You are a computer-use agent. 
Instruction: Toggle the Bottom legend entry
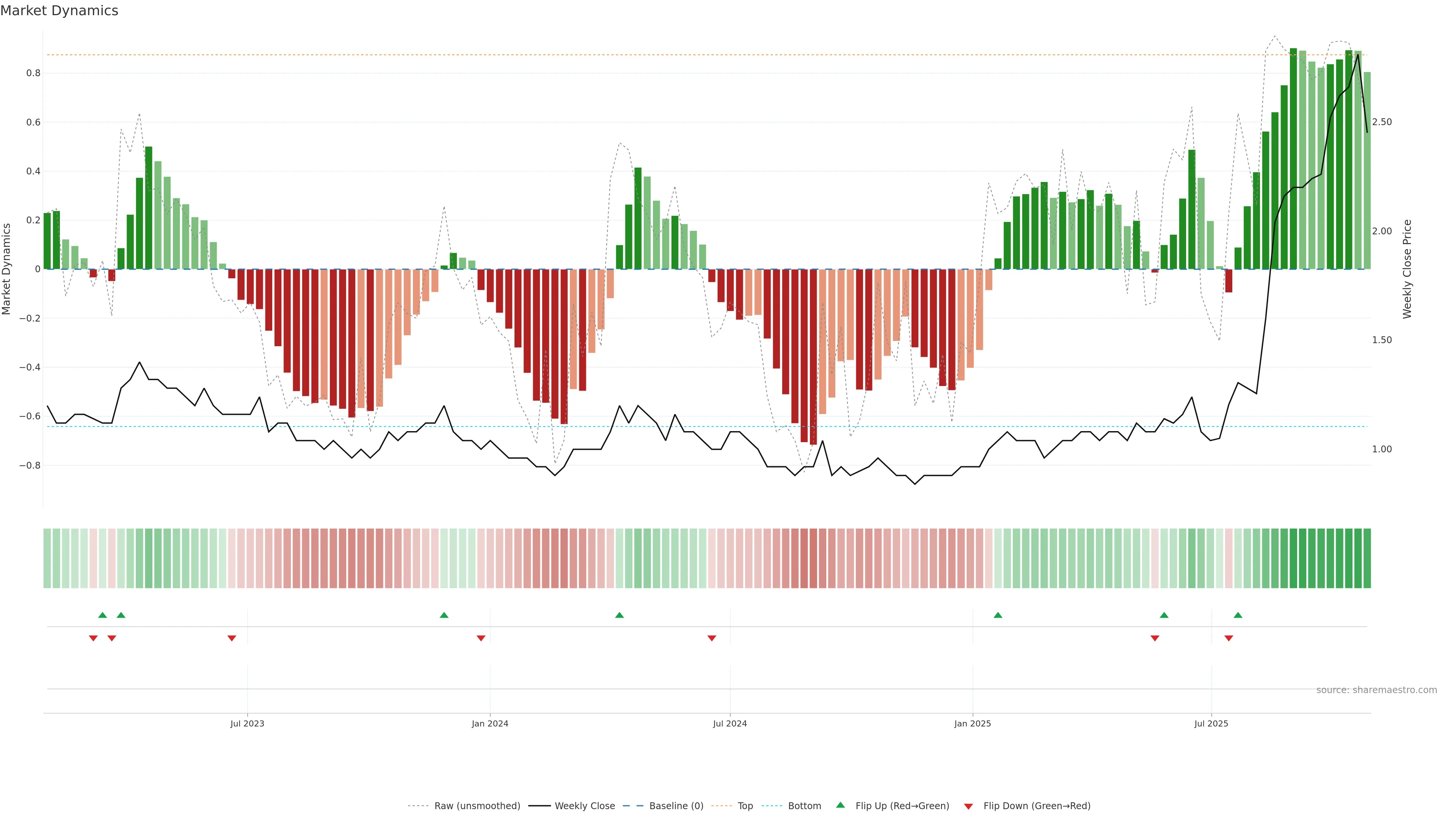tap(804, 806)
